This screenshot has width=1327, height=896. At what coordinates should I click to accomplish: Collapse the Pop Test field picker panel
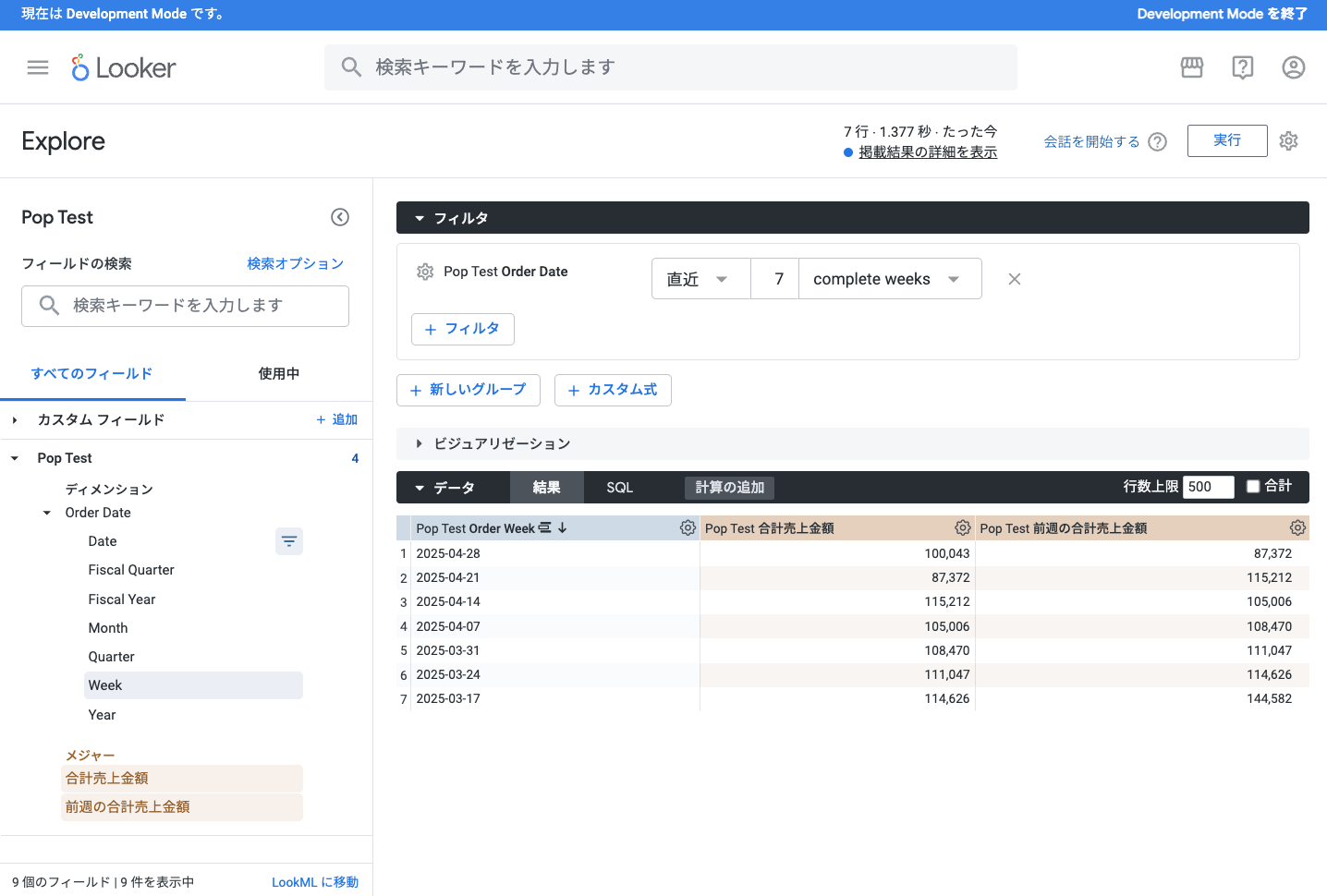[340, 217]
